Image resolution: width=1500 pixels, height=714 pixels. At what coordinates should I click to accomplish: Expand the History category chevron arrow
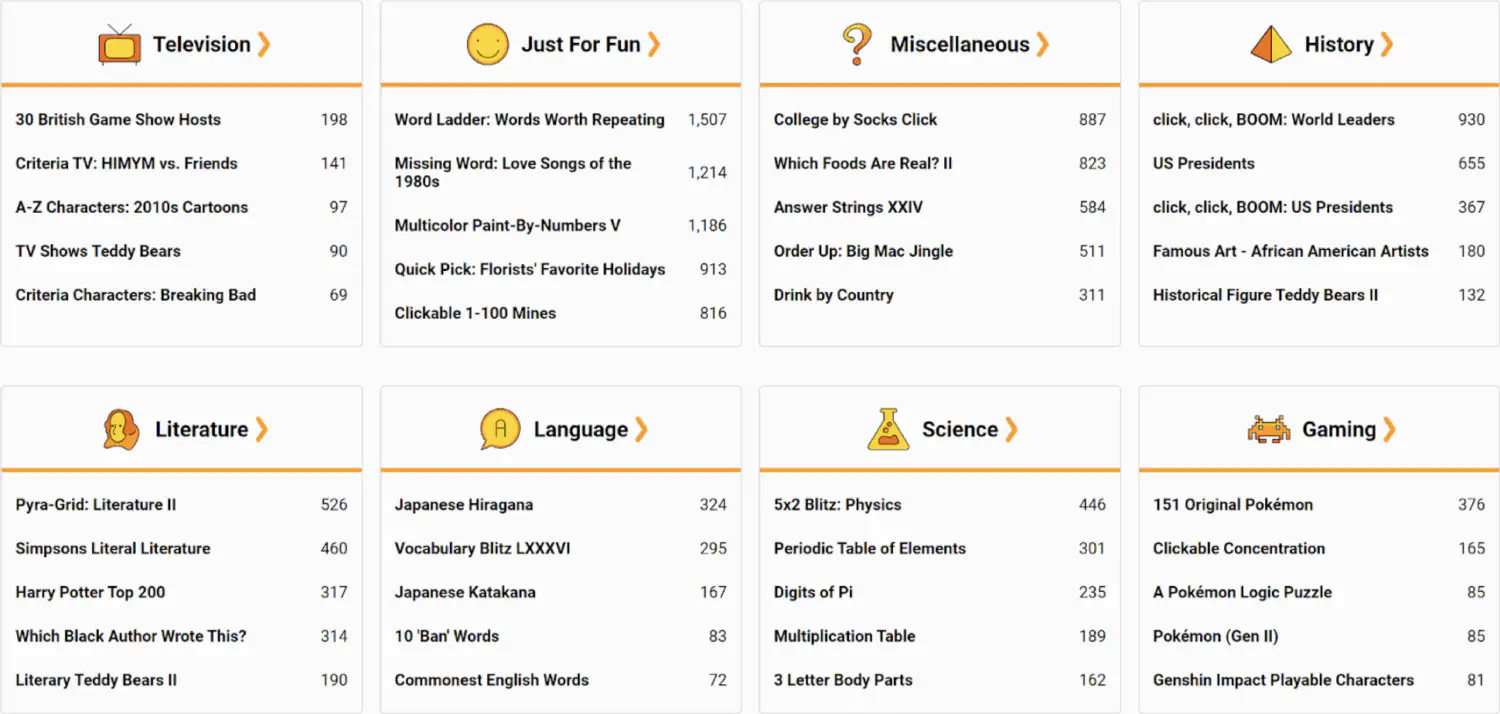(1387, 44)
